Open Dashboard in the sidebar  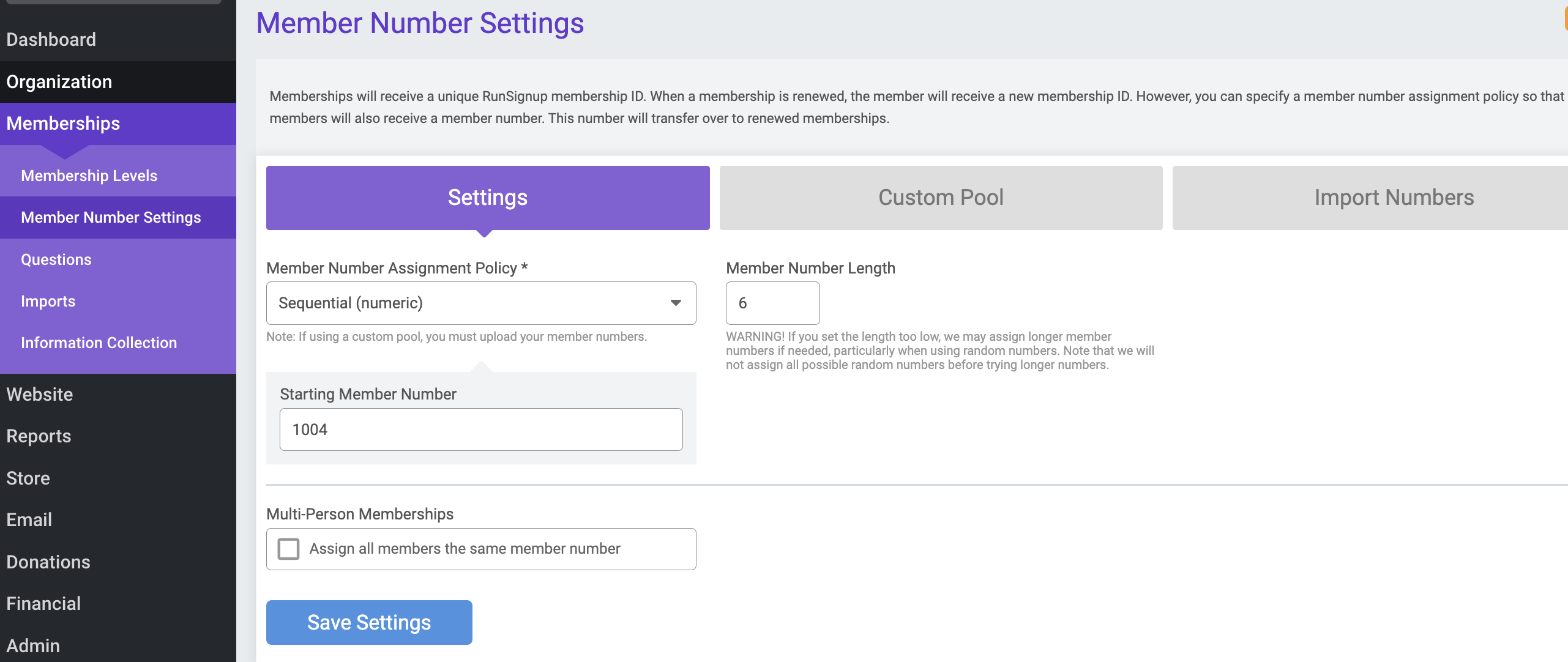51,40
